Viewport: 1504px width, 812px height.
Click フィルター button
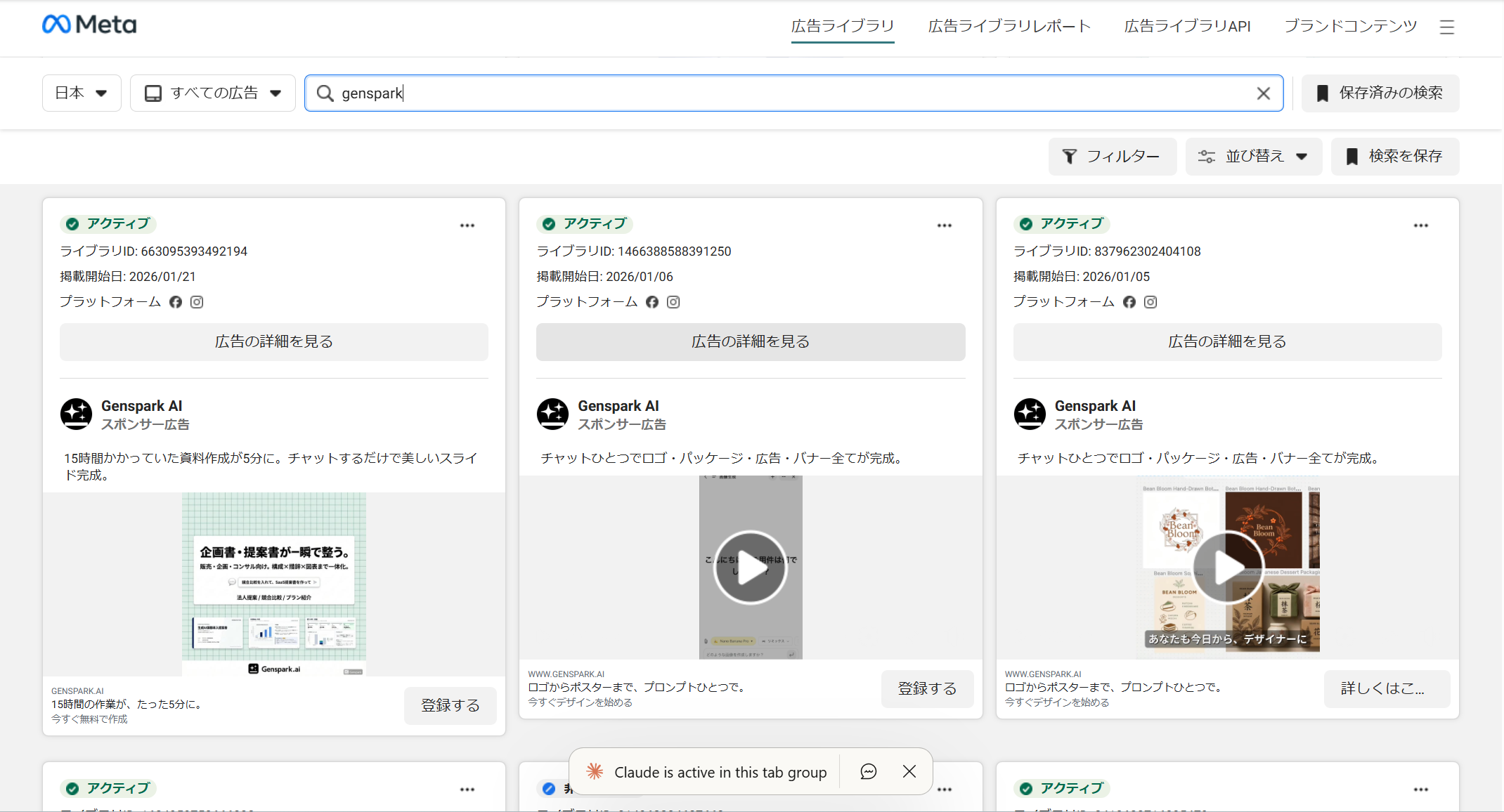[x=1112, y=157]
